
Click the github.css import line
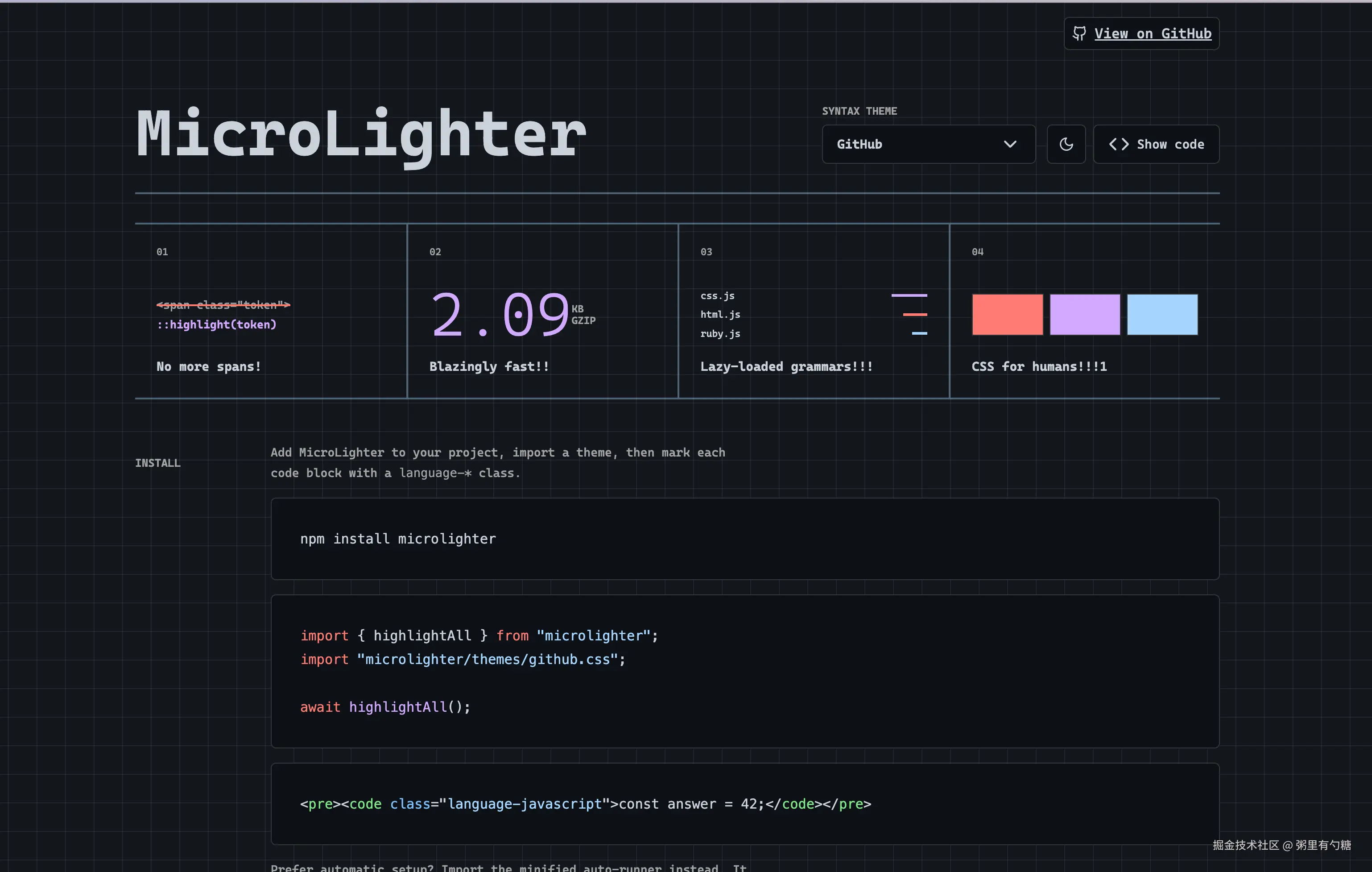coord(463,660)
